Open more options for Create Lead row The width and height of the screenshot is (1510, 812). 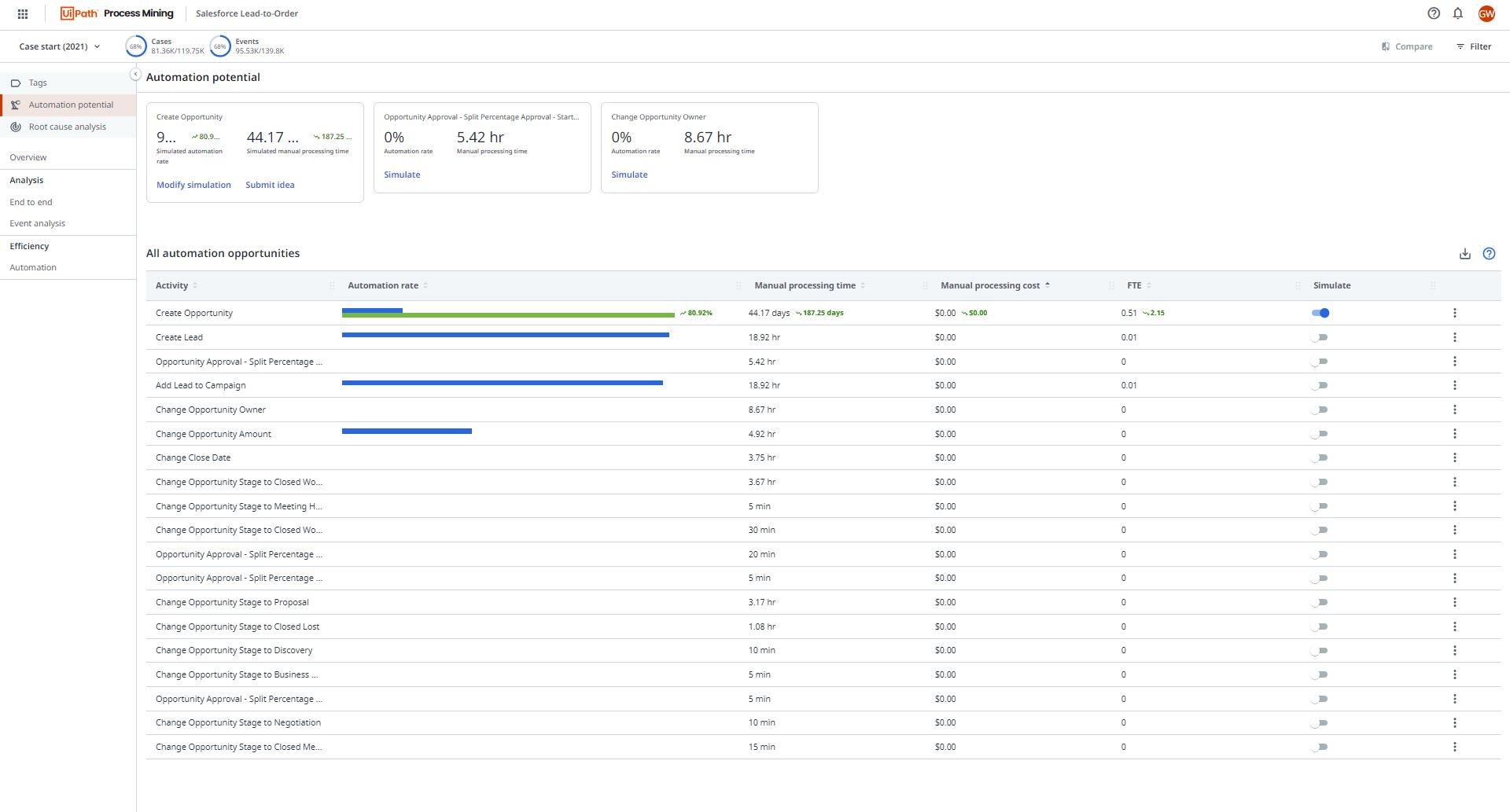point(1455,337)
